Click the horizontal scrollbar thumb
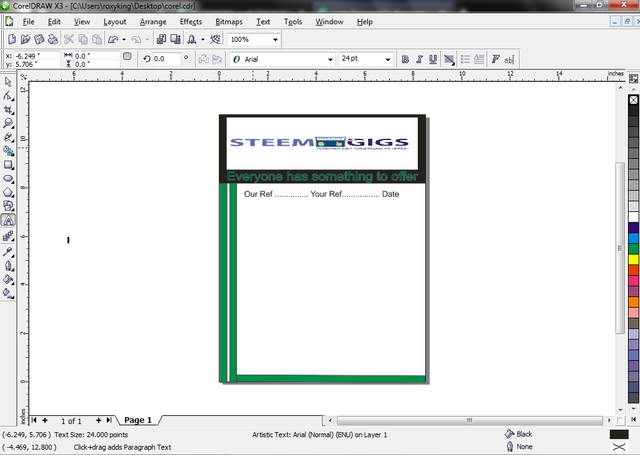640x455 pixels. pos(469,420)
